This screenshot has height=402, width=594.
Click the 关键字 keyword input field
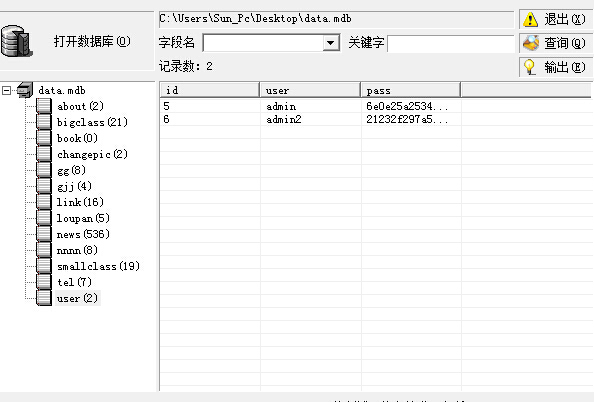point(450,44)
